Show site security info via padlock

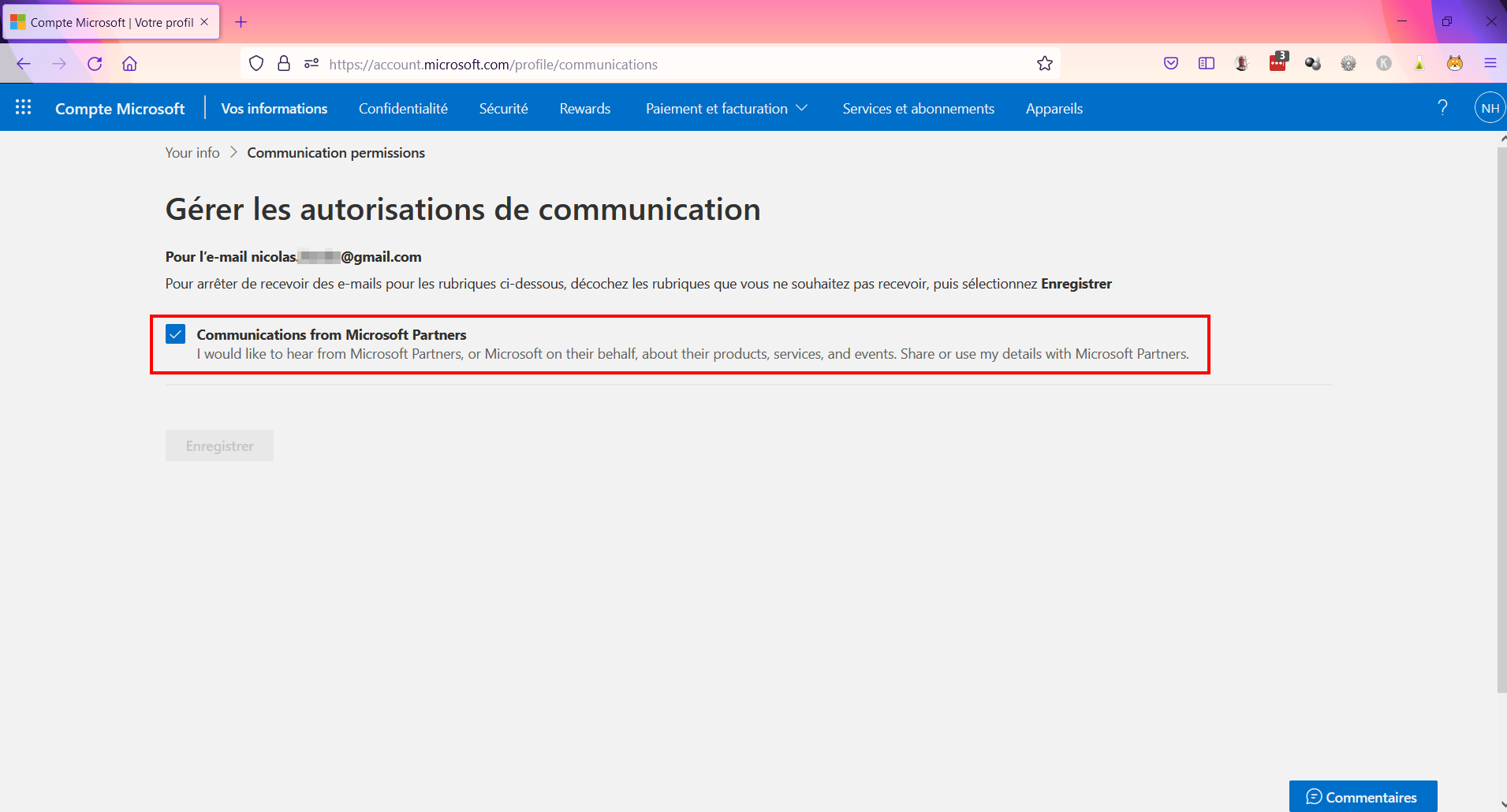tap(284, 64)
